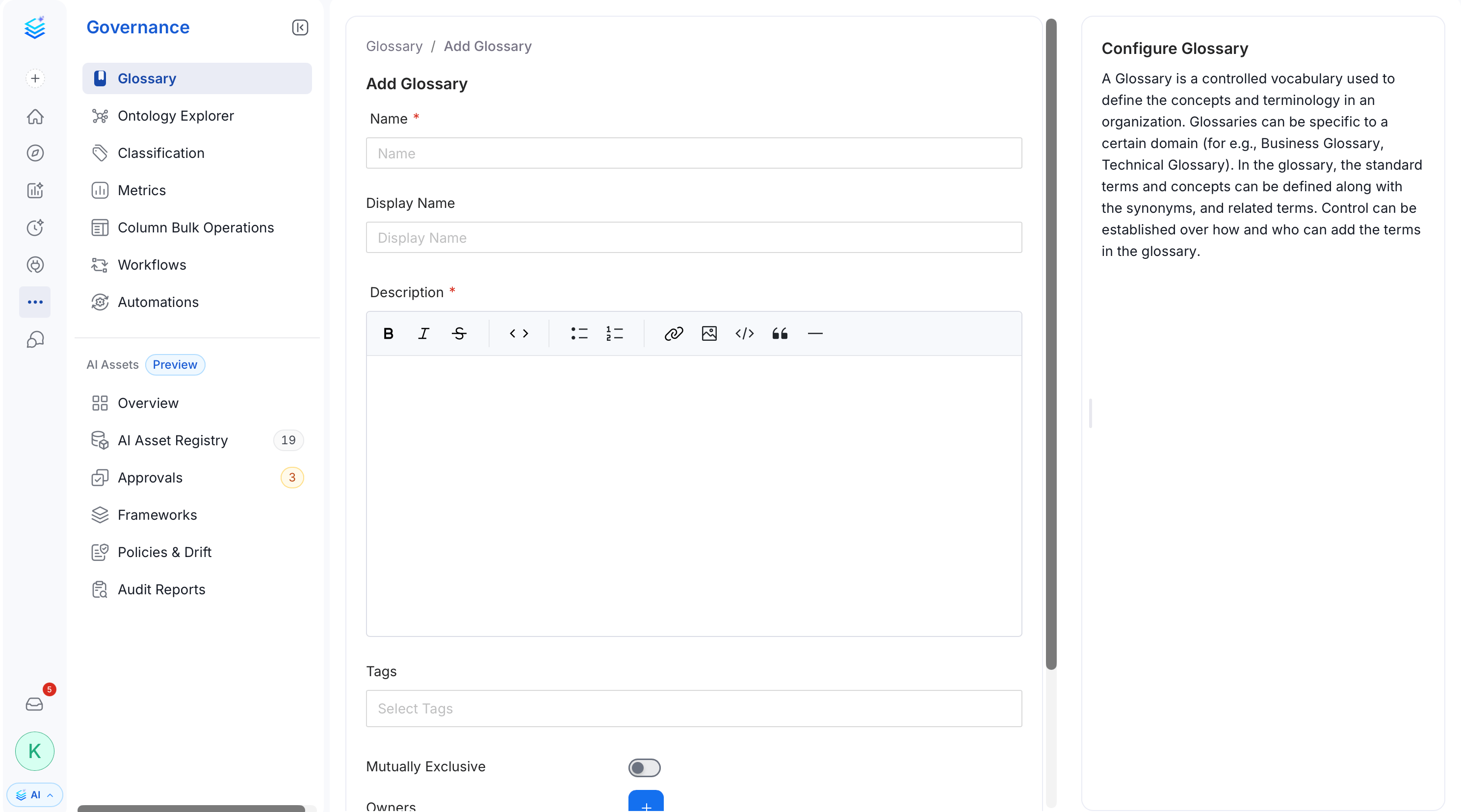
Task: Go to Home via house icon
Action: pyautogui.click(x=35, y=116)
